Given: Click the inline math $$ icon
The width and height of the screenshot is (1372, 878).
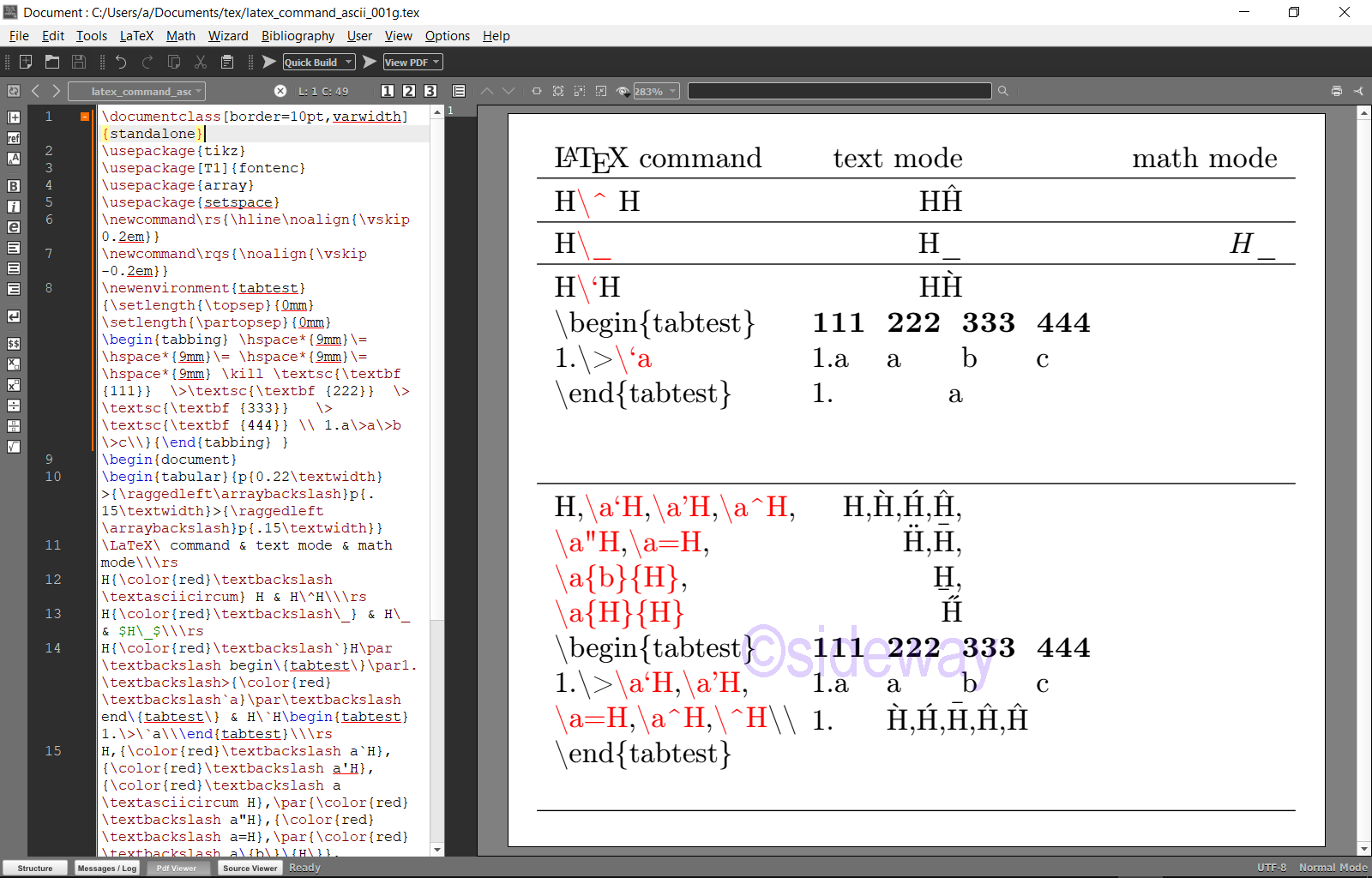Looking at the screenshot, I should coord(14,344).
